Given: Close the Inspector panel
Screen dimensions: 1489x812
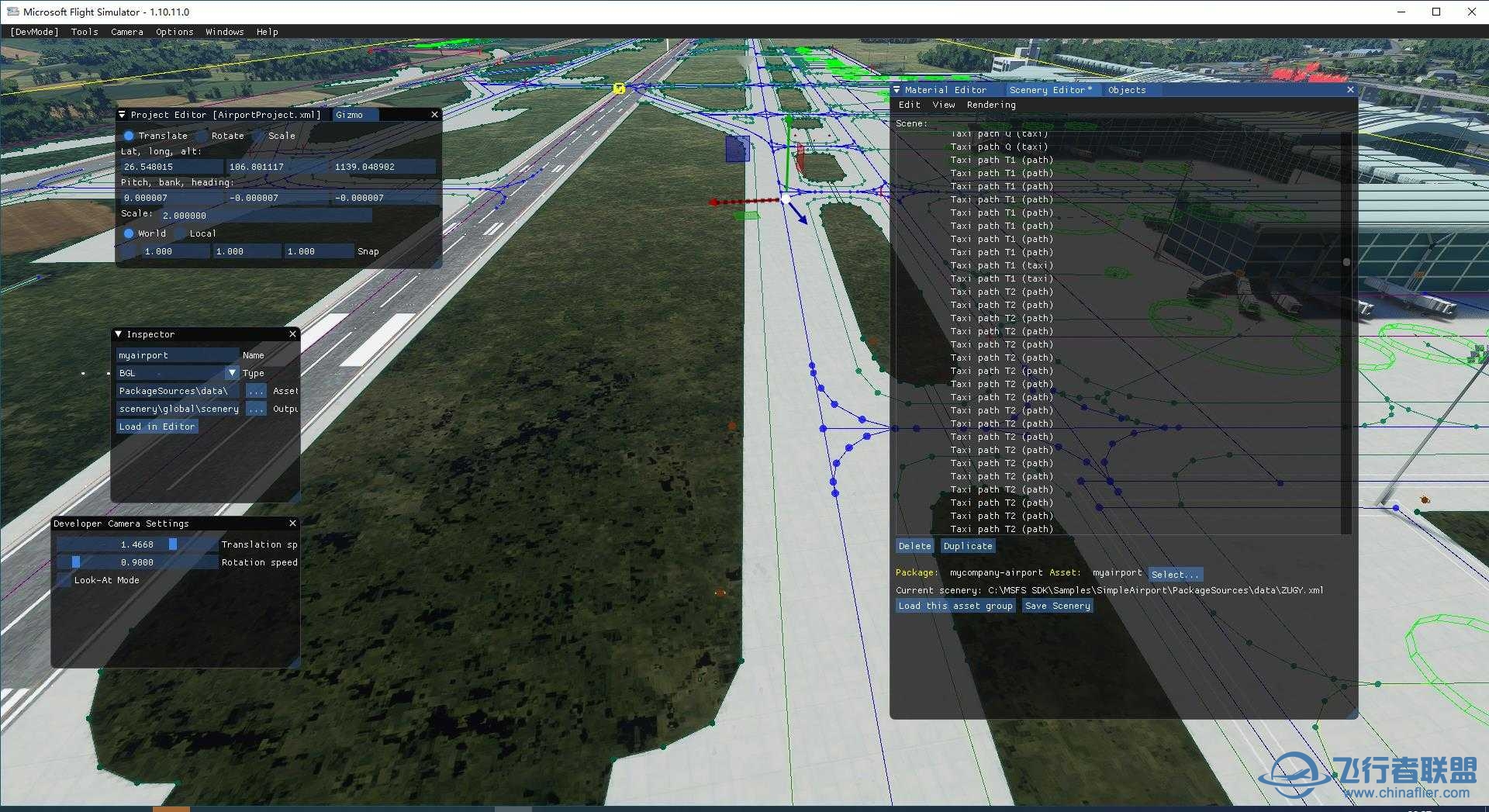Looking at the screenshot, I should pyautogui.click(x=292, y=333).
